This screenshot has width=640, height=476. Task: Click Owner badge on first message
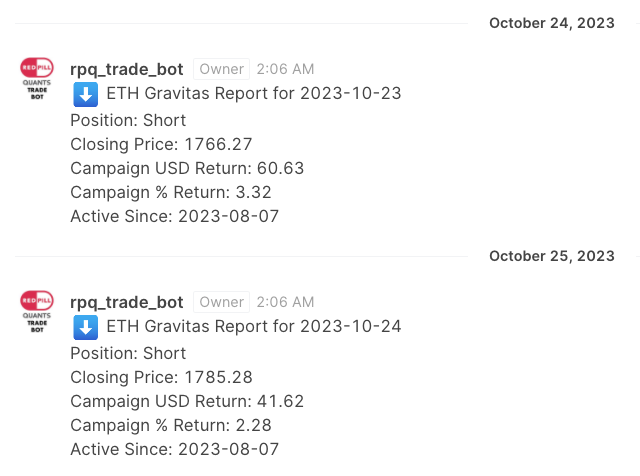tap(221, 69)
